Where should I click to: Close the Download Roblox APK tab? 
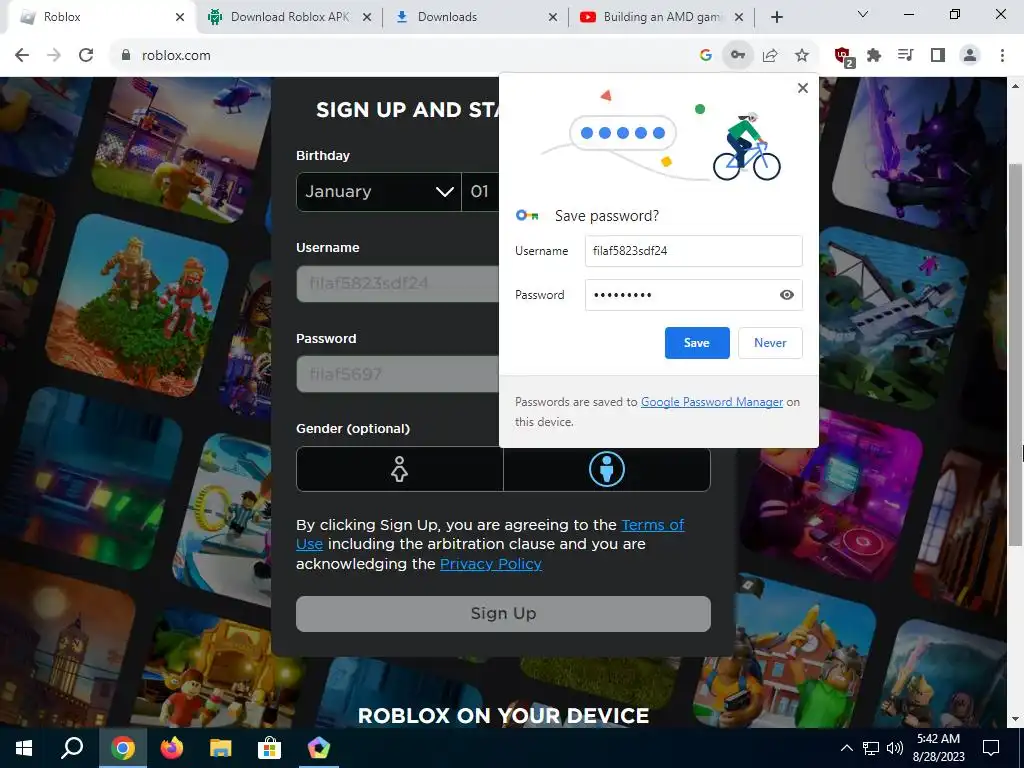[x=367, y=17]
